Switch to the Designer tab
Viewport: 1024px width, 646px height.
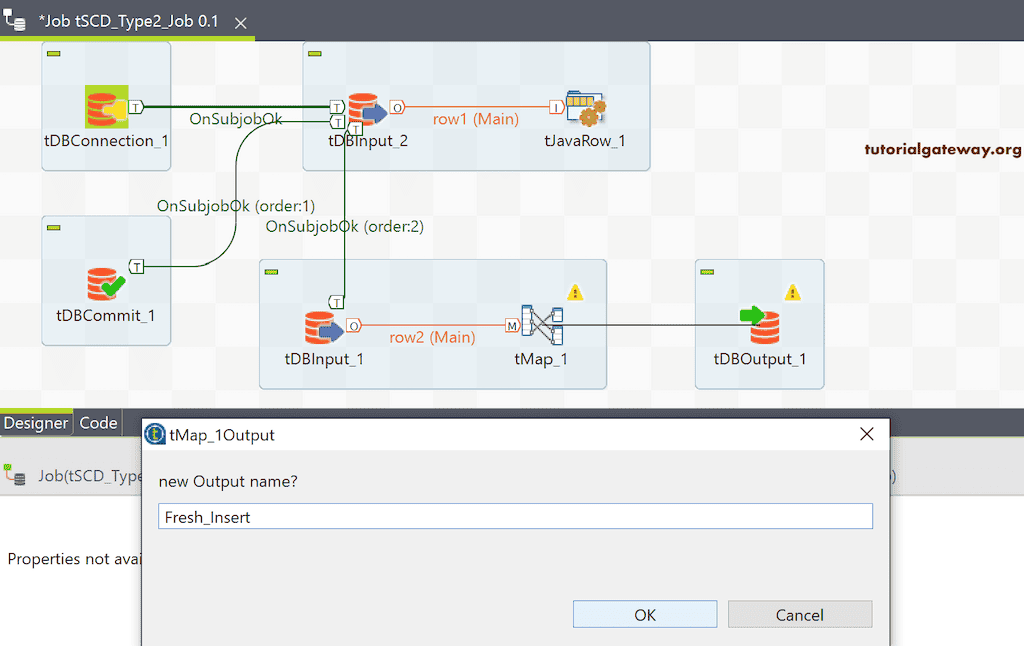tap(36, 422)
